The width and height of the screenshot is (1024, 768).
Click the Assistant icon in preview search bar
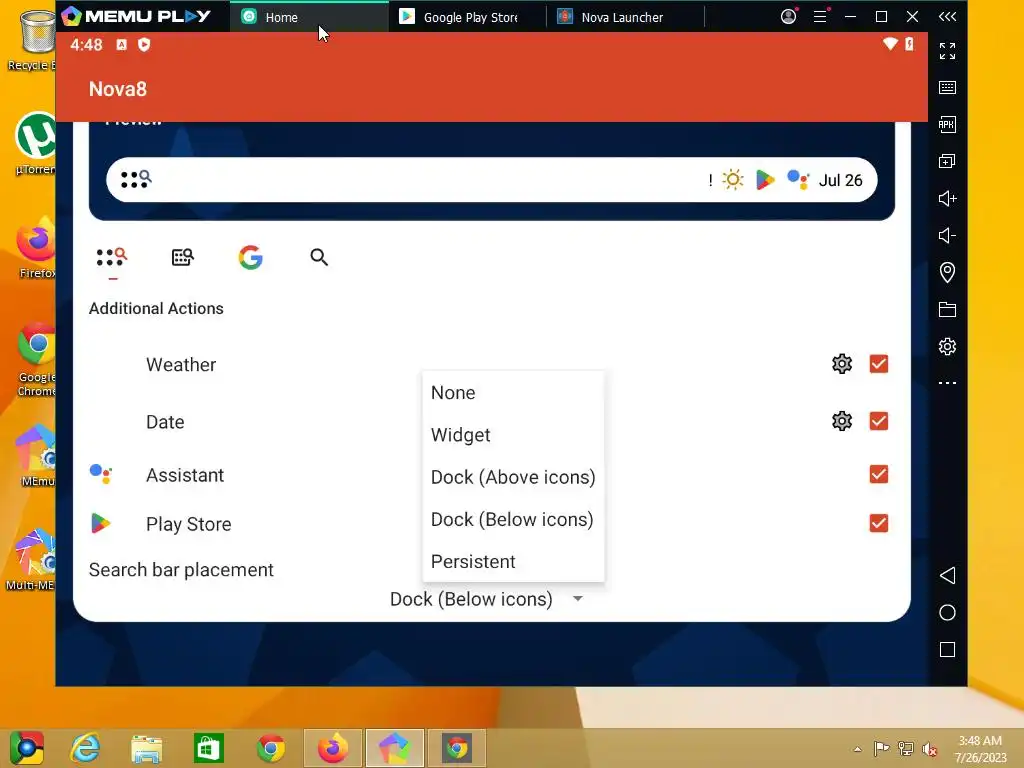(x=798, y=180)
